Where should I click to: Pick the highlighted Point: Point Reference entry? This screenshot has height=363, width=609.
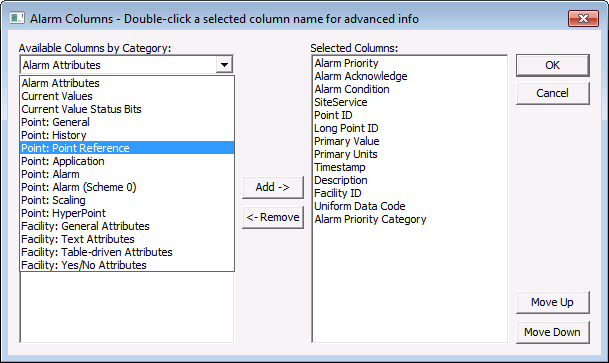click(x=127, y=148)
